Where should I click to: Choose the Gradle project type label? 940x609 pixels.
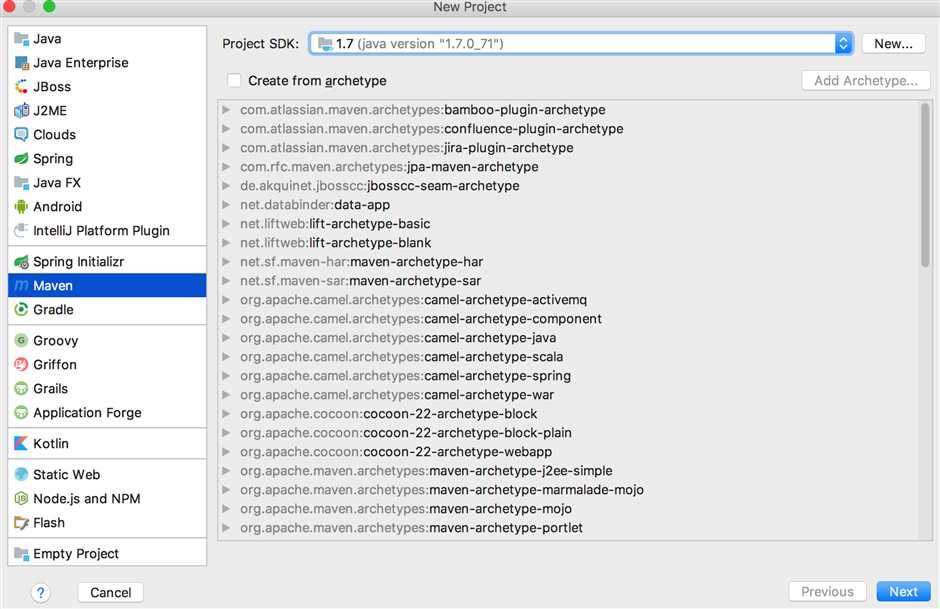(x=53, y=310)
